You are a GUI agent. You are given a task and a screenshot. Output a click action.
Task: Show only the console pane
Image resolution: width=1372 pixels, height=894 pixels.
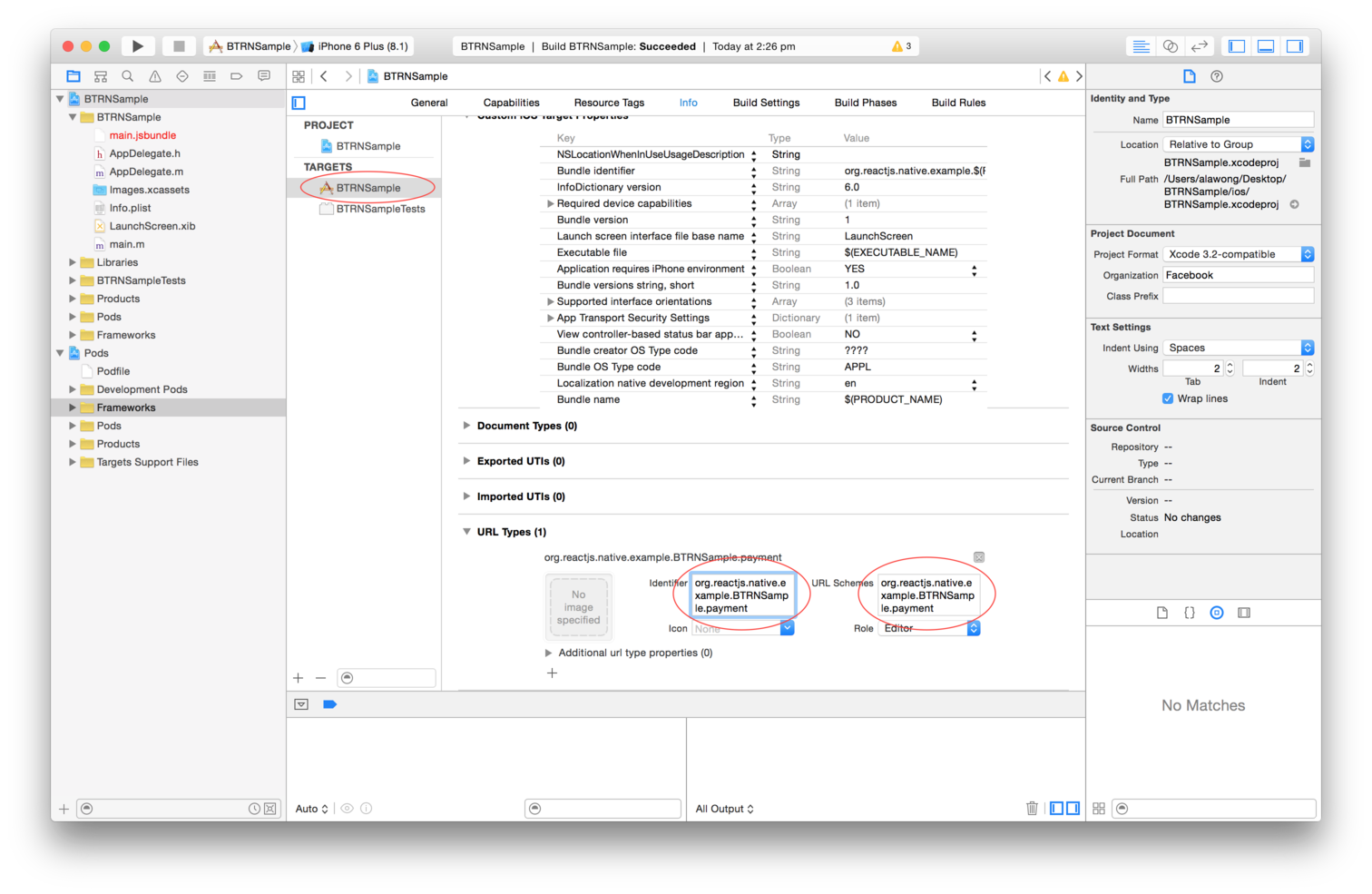[x=1073, y=808]
